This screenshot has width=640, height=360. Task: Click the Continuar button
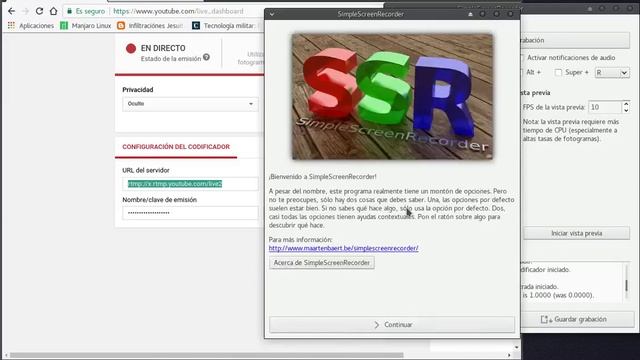392,324
